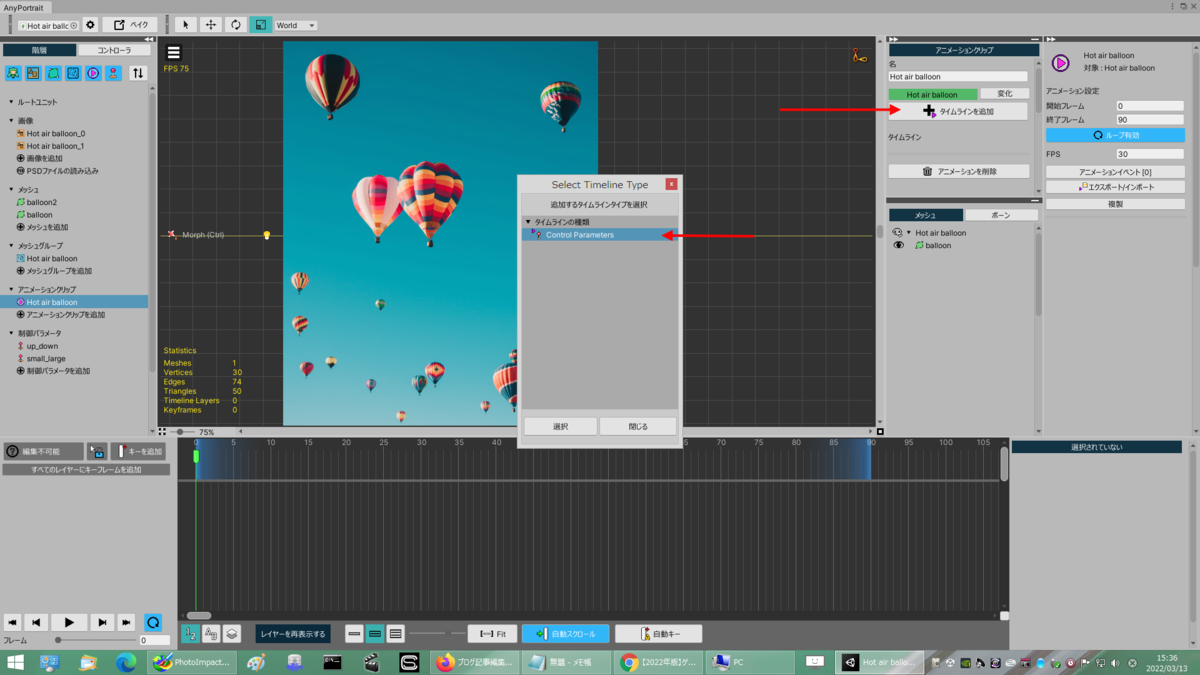The height and width of the screenshot is (675, 1200).
Task: Click the timeline sort-by-name icon
Action: 211,634
